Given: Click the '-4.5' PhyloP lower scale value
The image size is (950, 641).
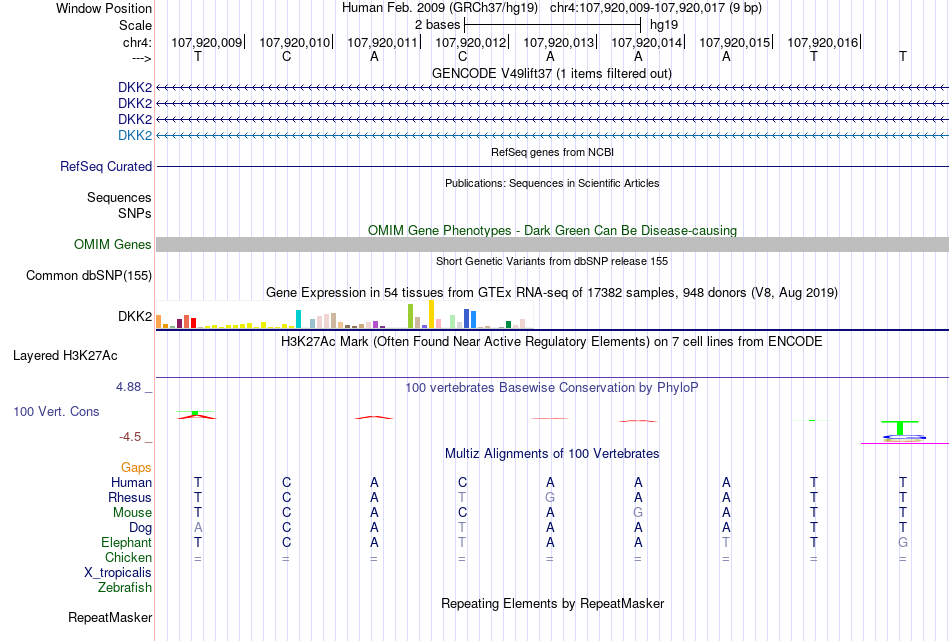Looking at the screenshot, I should coord(130,437).
